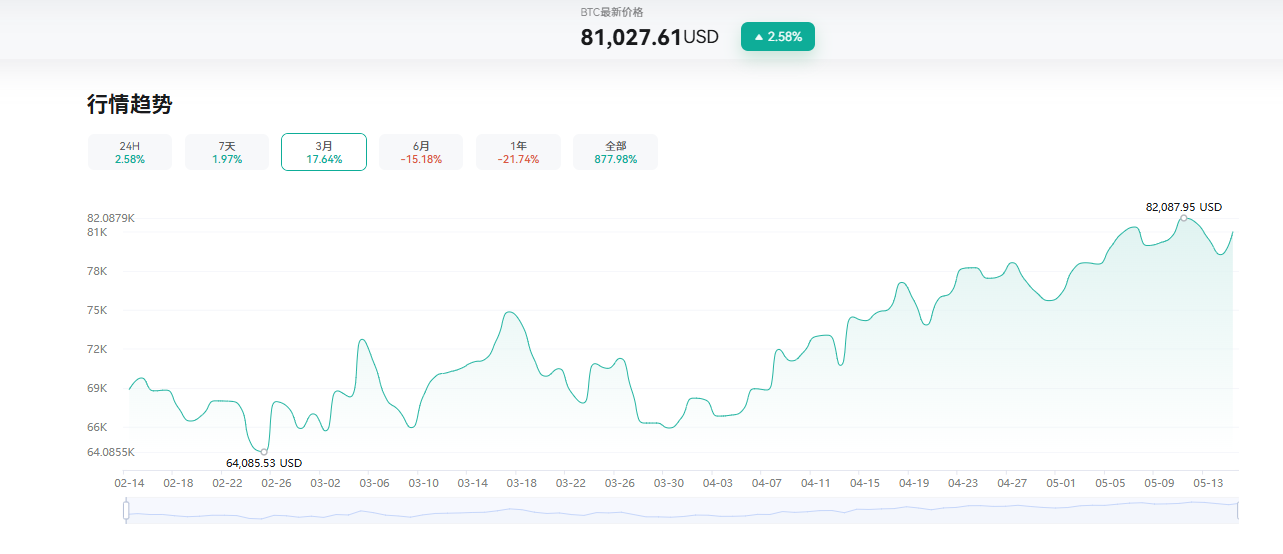The width and height of the screenshot is (1283, 554).
Task: Click the 02-22 date label
Action: click(x=227, y=483)
